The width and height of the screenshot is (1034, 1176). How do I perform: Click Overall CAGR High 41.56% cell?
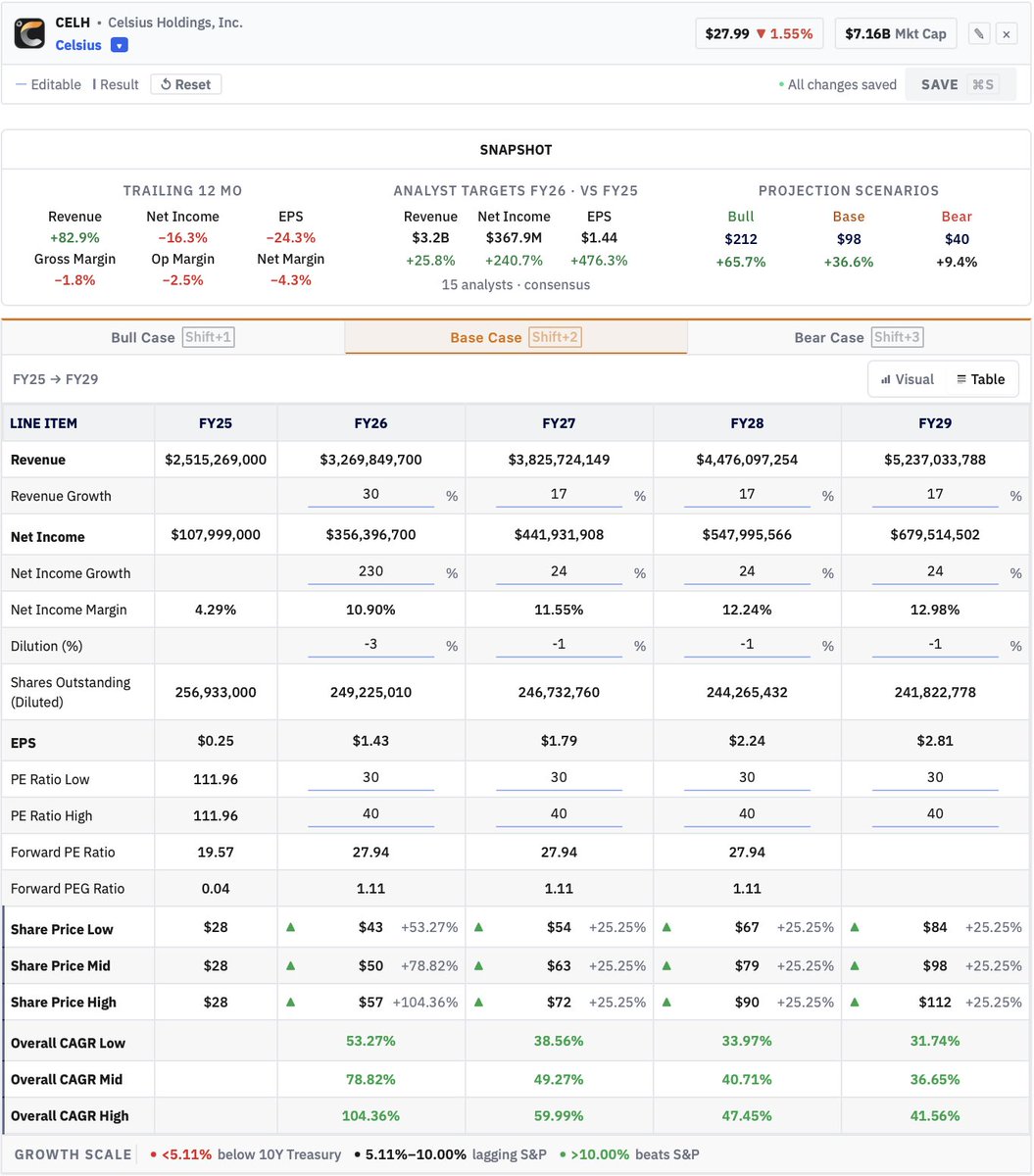pos(935,1115)
